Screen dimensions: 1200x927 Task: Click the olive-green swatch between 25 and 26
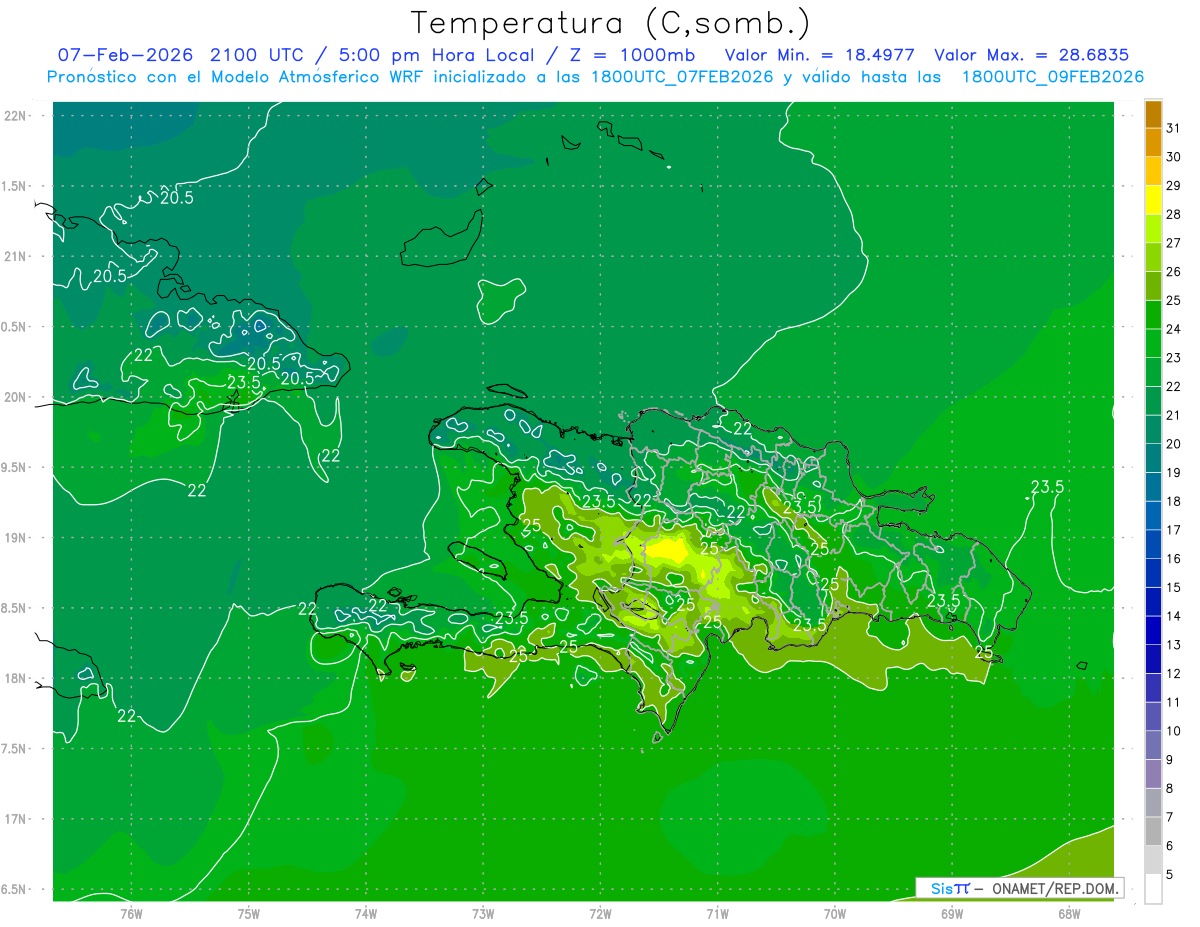1153,286
